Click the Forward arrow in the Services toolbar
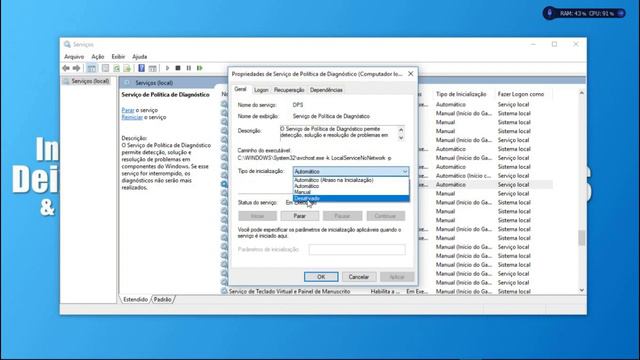Screen dimensions: 640x360 pyautogui.click(x=76, y=68)
